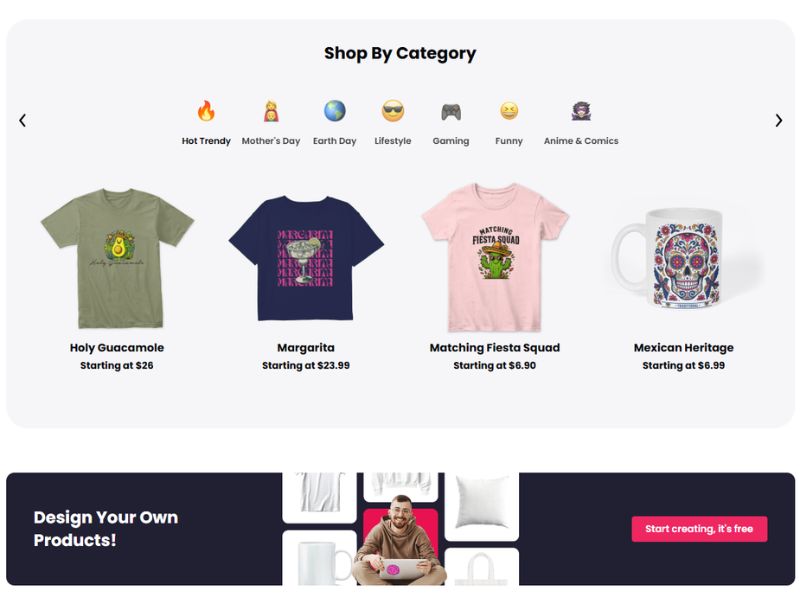Viewport: 800px width, 600px height.
Task: Show previous categories with left arrow
Action: (22, 120)
